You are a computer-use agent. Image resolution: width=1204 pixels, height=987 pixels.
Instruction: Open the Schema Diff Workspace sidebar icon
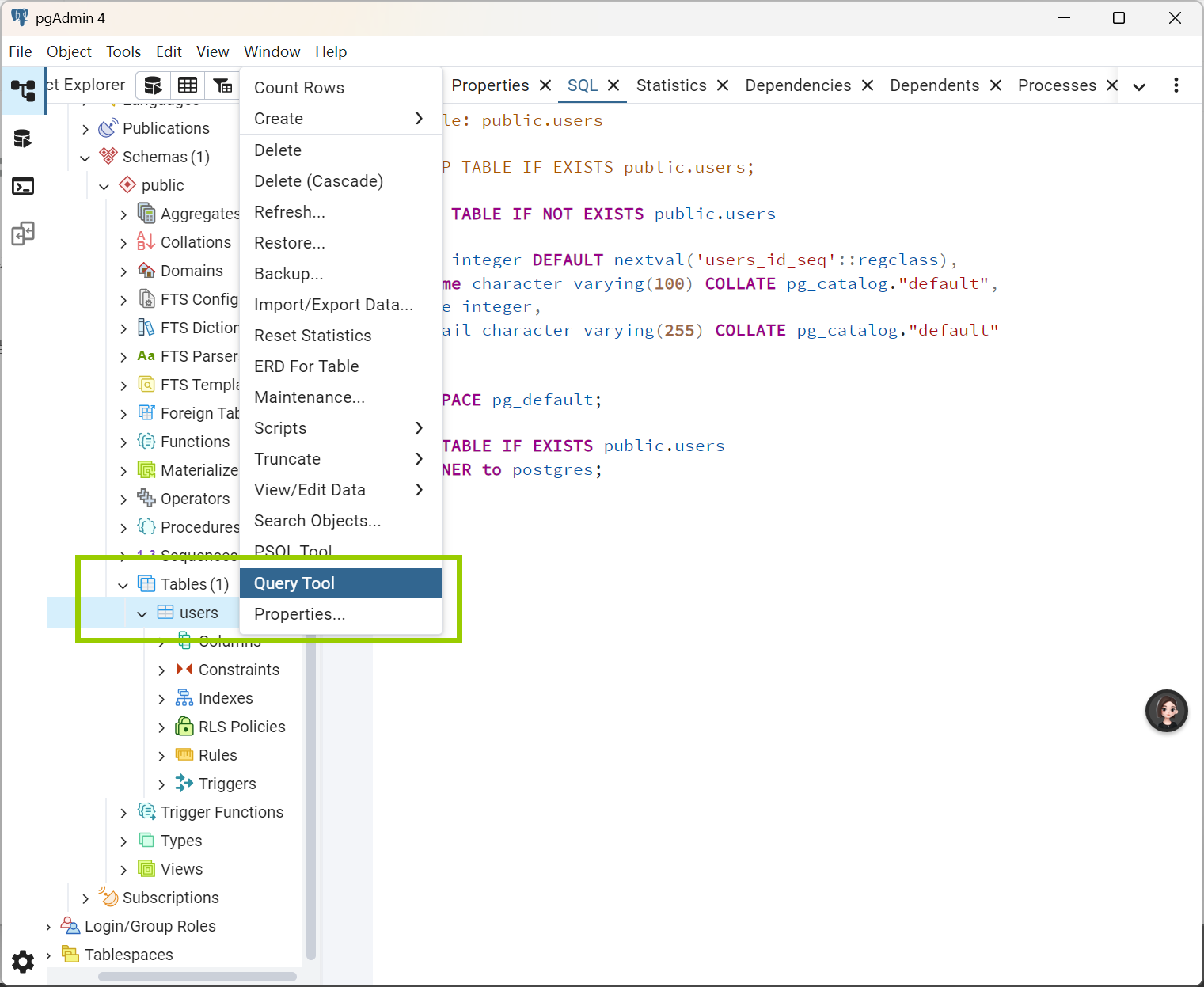[23, 233]
